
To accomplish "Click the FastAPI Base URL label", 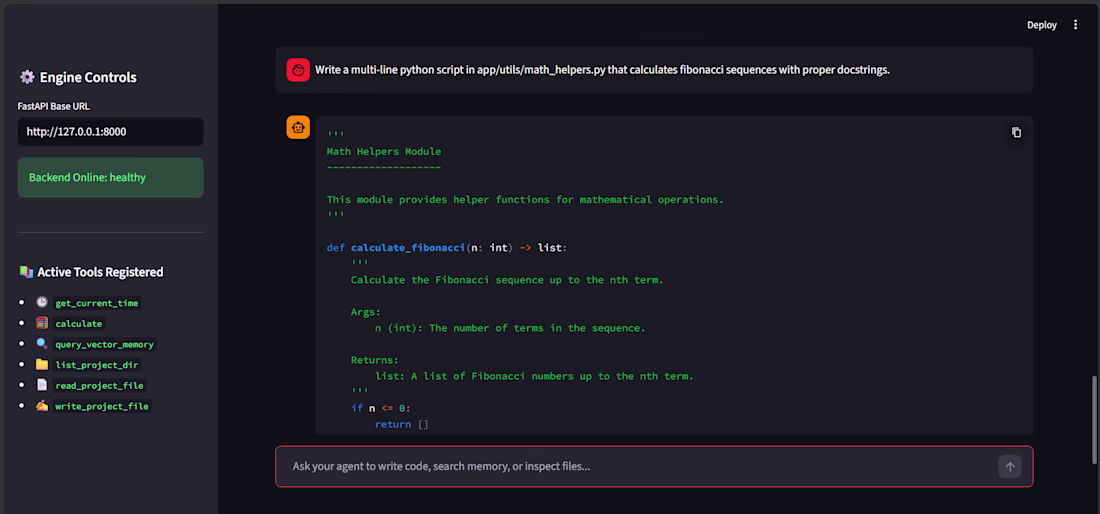I will coord(53,107).
